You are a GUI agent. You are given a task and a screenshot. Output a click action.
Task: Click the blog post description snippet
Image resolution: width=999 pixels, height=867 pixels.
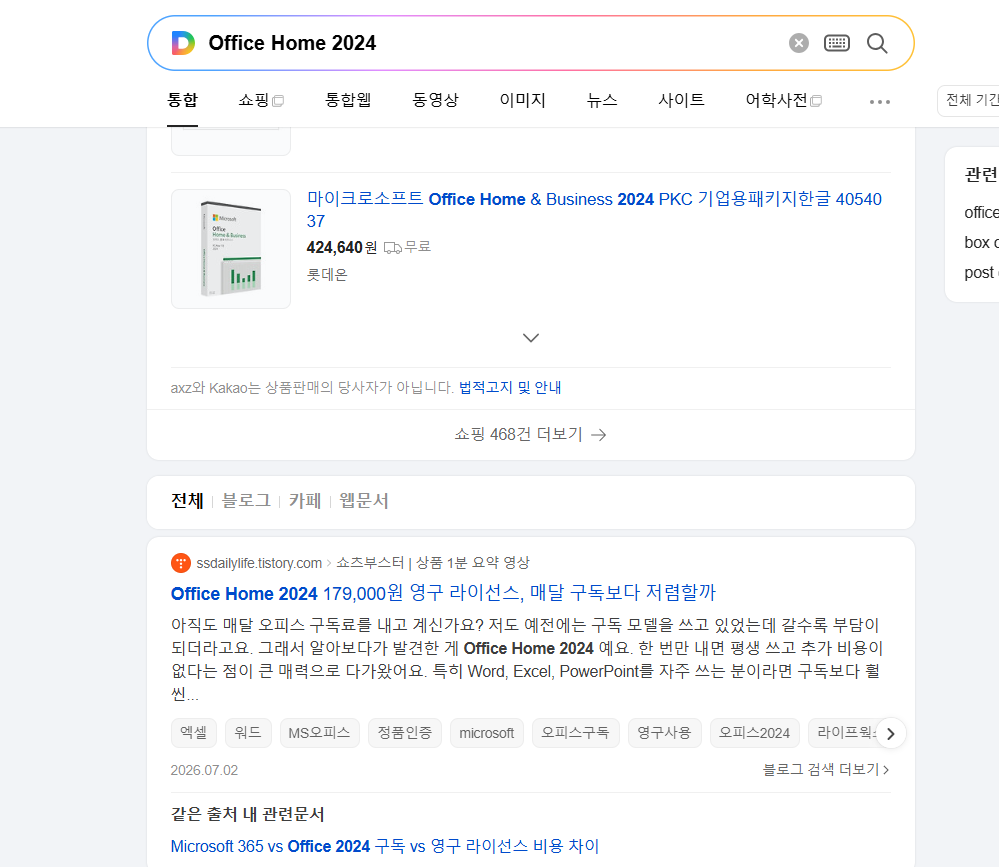526,659
